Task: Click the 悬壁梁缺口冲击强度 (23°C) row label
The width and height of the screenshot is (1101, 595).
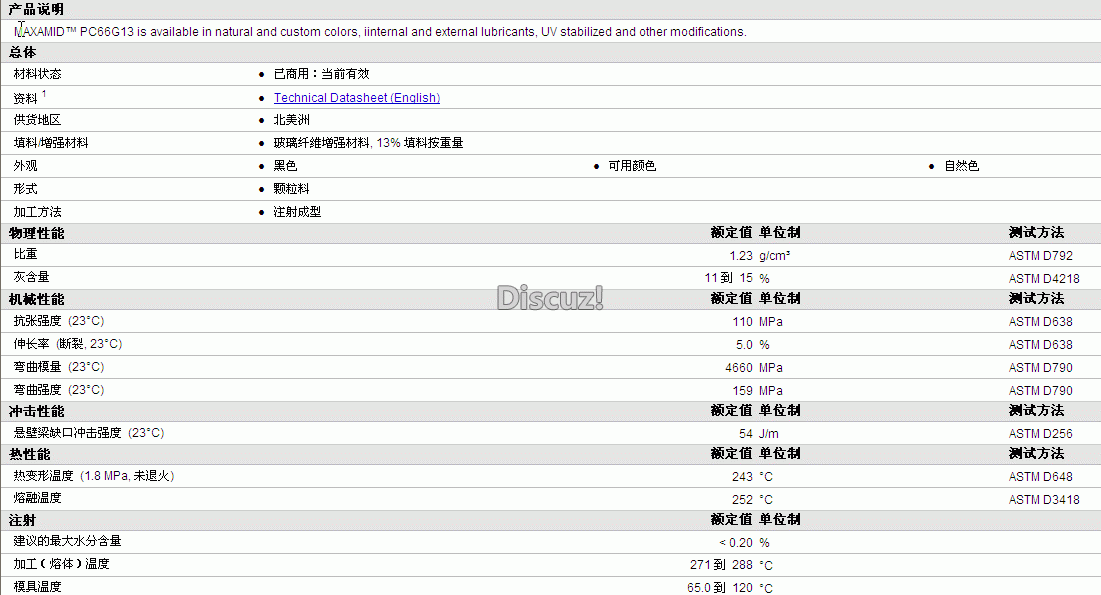Action: tap(89, 433)
